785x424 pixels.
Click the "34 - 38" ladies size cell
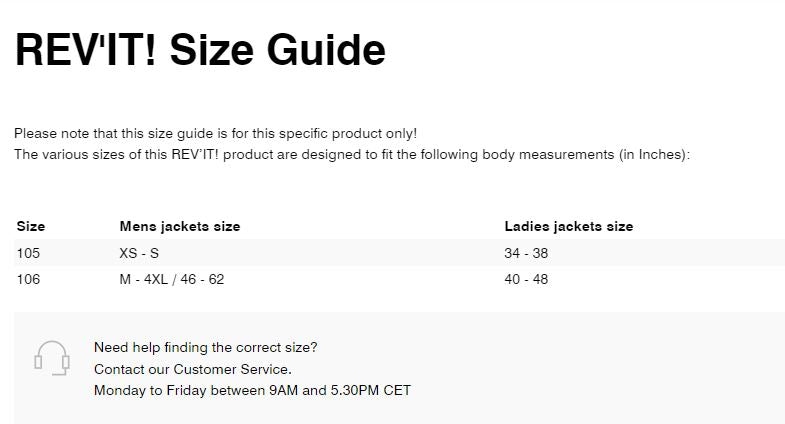(x=526, y=253)
